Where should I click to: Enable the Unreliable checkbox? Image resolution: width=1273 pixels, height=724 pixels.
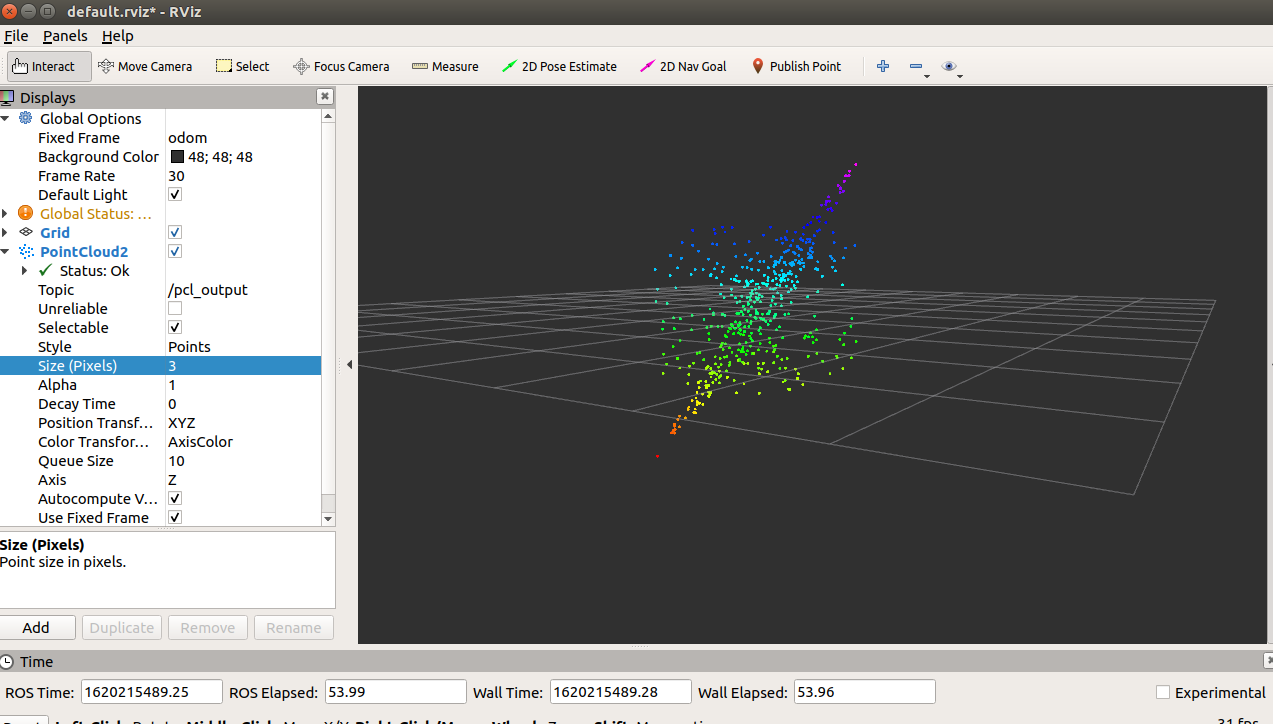(175, 308)
